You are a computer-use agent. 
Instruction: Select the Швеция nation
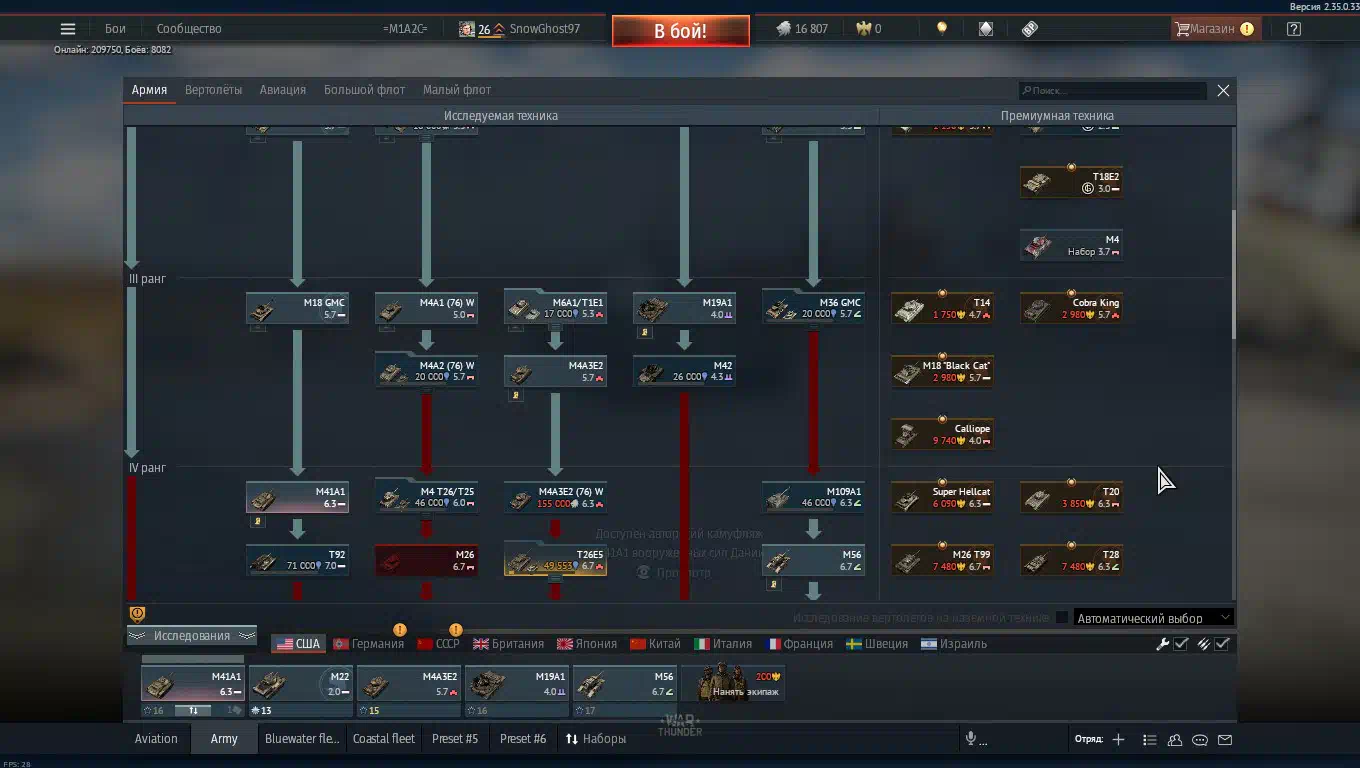click(x=877, y=644)
